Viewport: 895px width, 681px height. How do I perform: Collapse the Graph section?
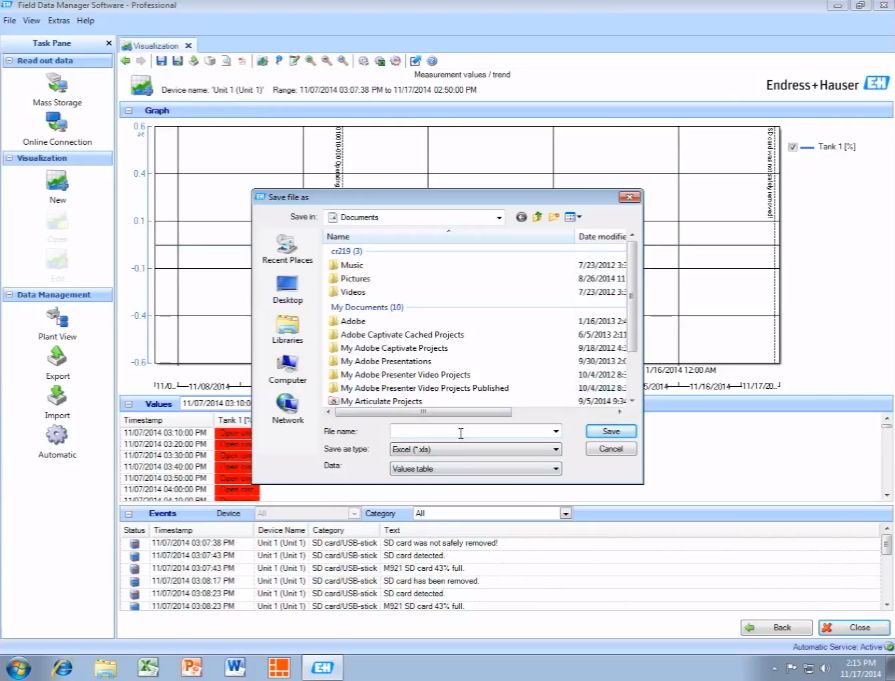pos(128,111)
